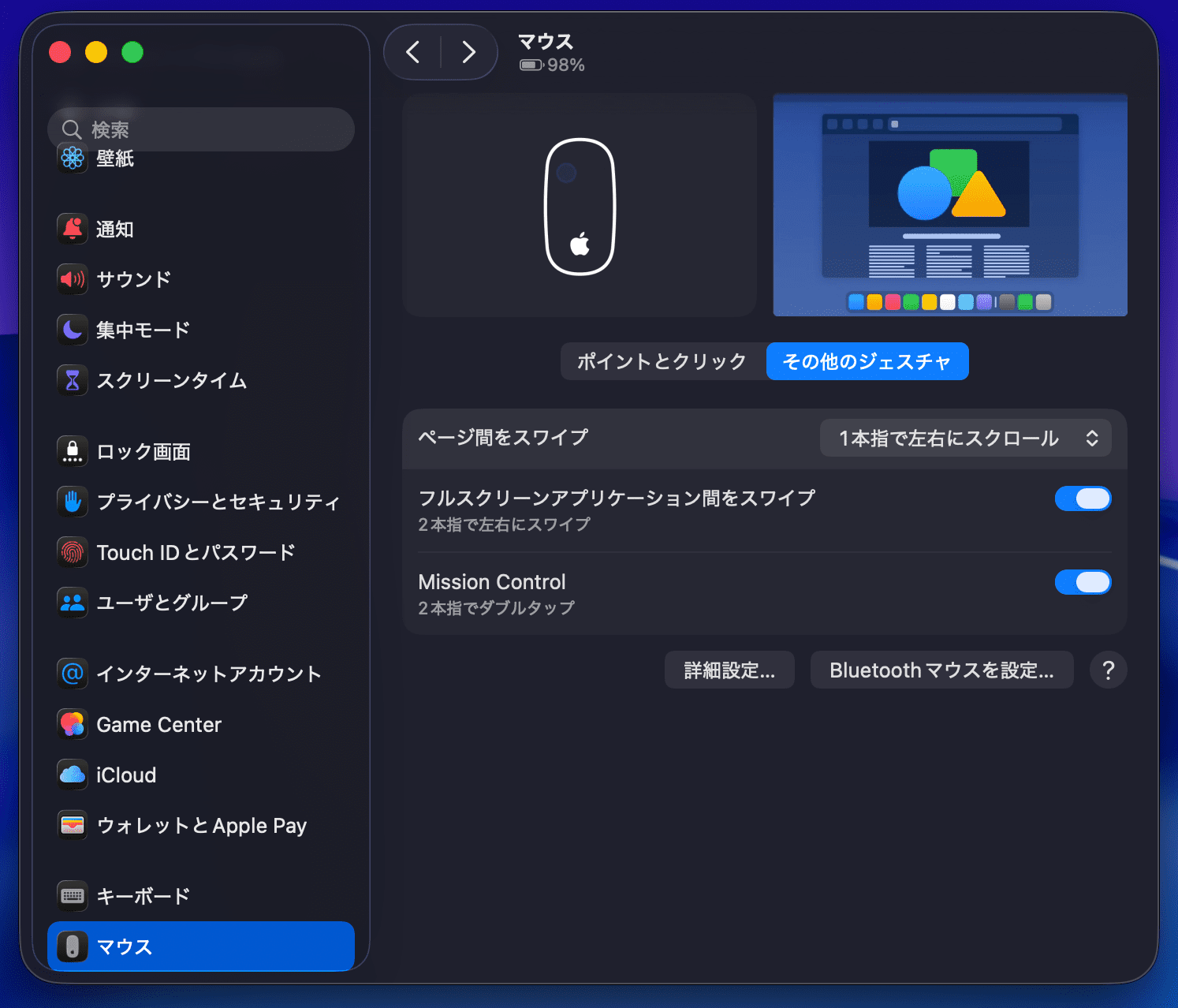Image resolution: width=1178 pixels, height=1008 pixels.
Task: Click the 詳細設定… button
Action: 729,670
